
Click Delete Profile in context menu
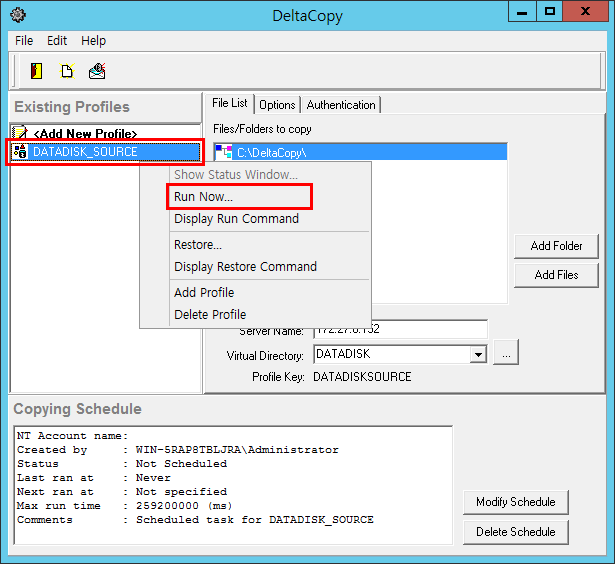pyautogui.click(x=210, y=315)
